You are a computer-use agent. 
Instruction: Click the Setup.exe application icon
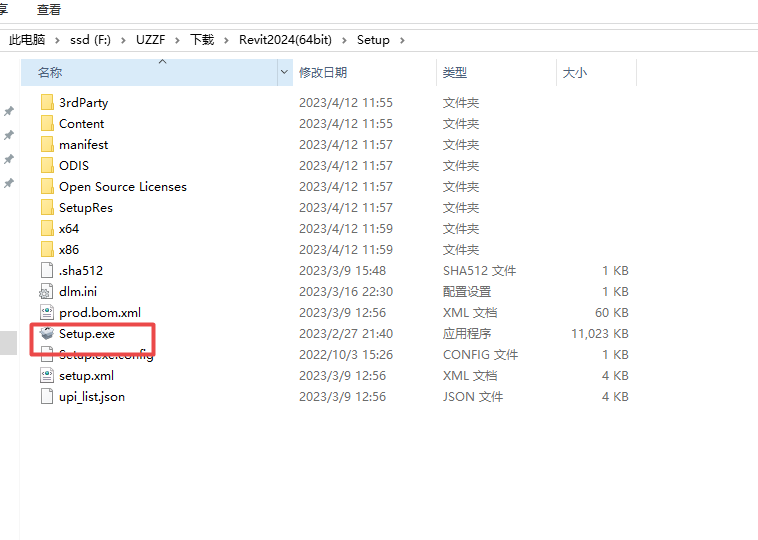(x=46, y=334)
